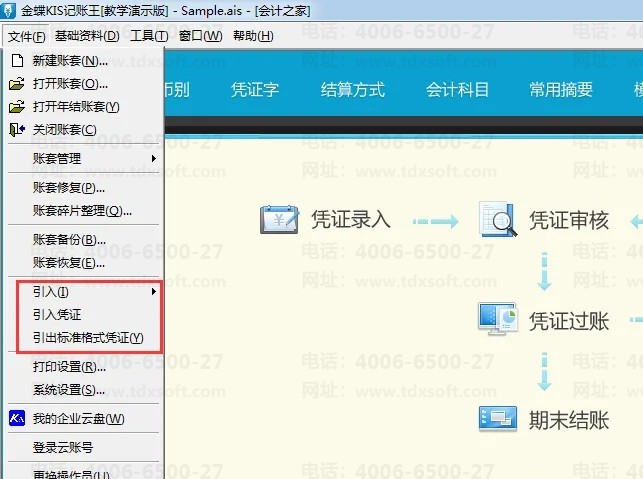
Task: Select 账套碎片整理(Q)... menu item
Action: 83,211
